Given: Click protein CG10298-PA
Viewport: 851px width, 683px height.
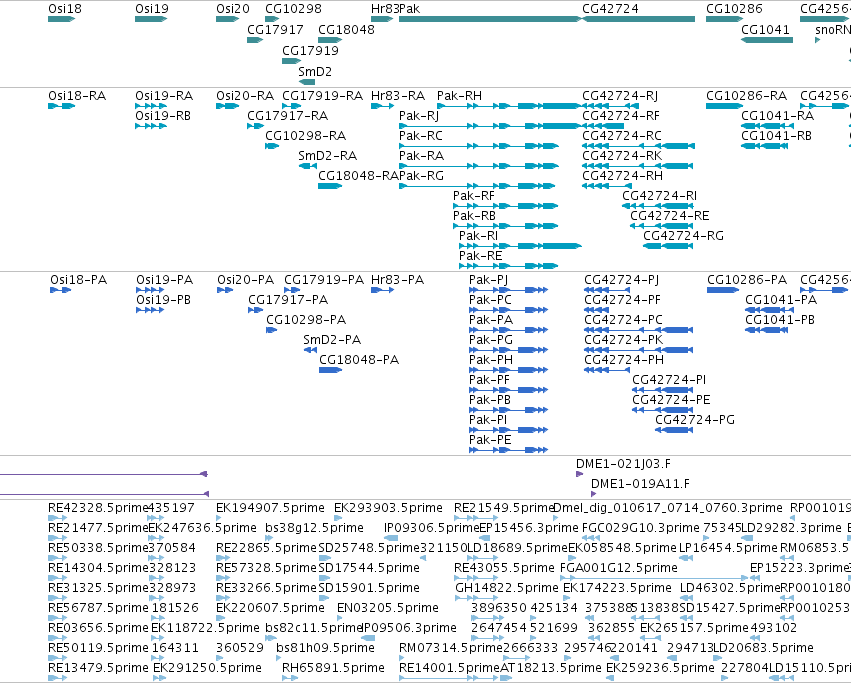Looking at the screenshot, I should (x=306, y=320).
